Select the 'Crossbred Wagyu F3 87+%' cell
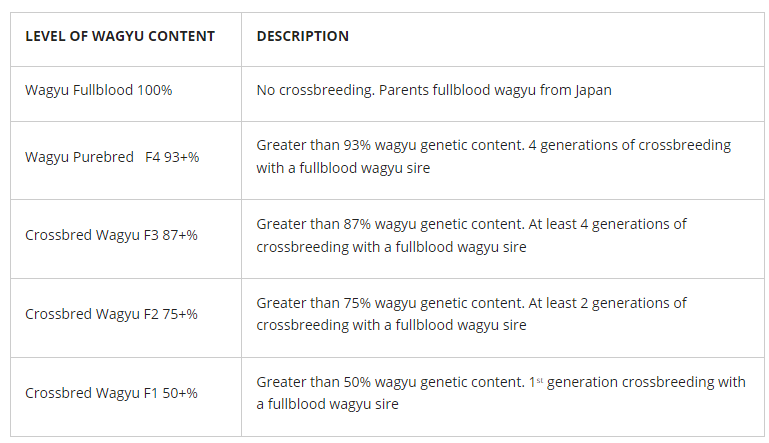 111,236
